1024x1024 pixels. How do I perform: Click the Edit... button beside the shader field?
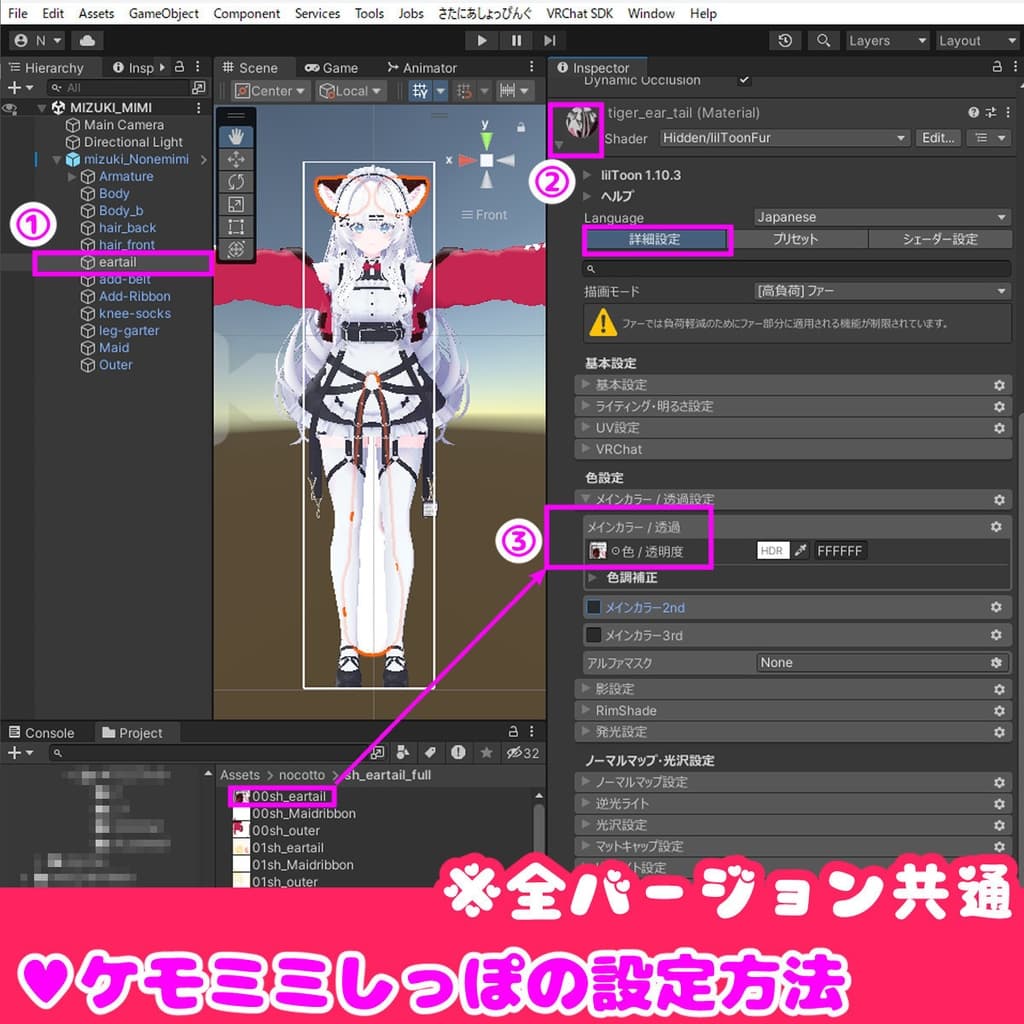(x=937, y=138)
